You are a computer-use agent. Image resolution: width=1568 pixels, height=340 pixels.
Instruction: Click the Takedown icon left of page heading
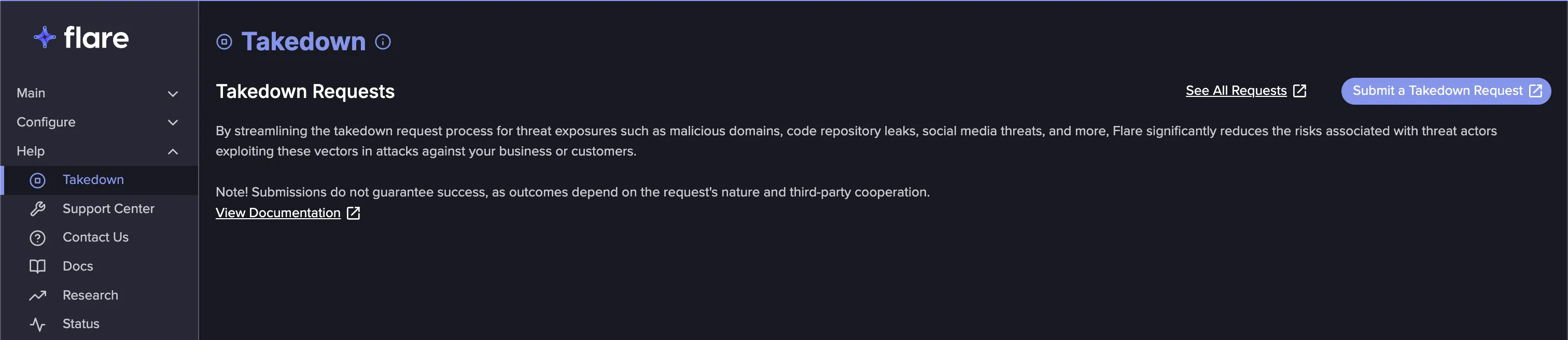click(224, 42)
